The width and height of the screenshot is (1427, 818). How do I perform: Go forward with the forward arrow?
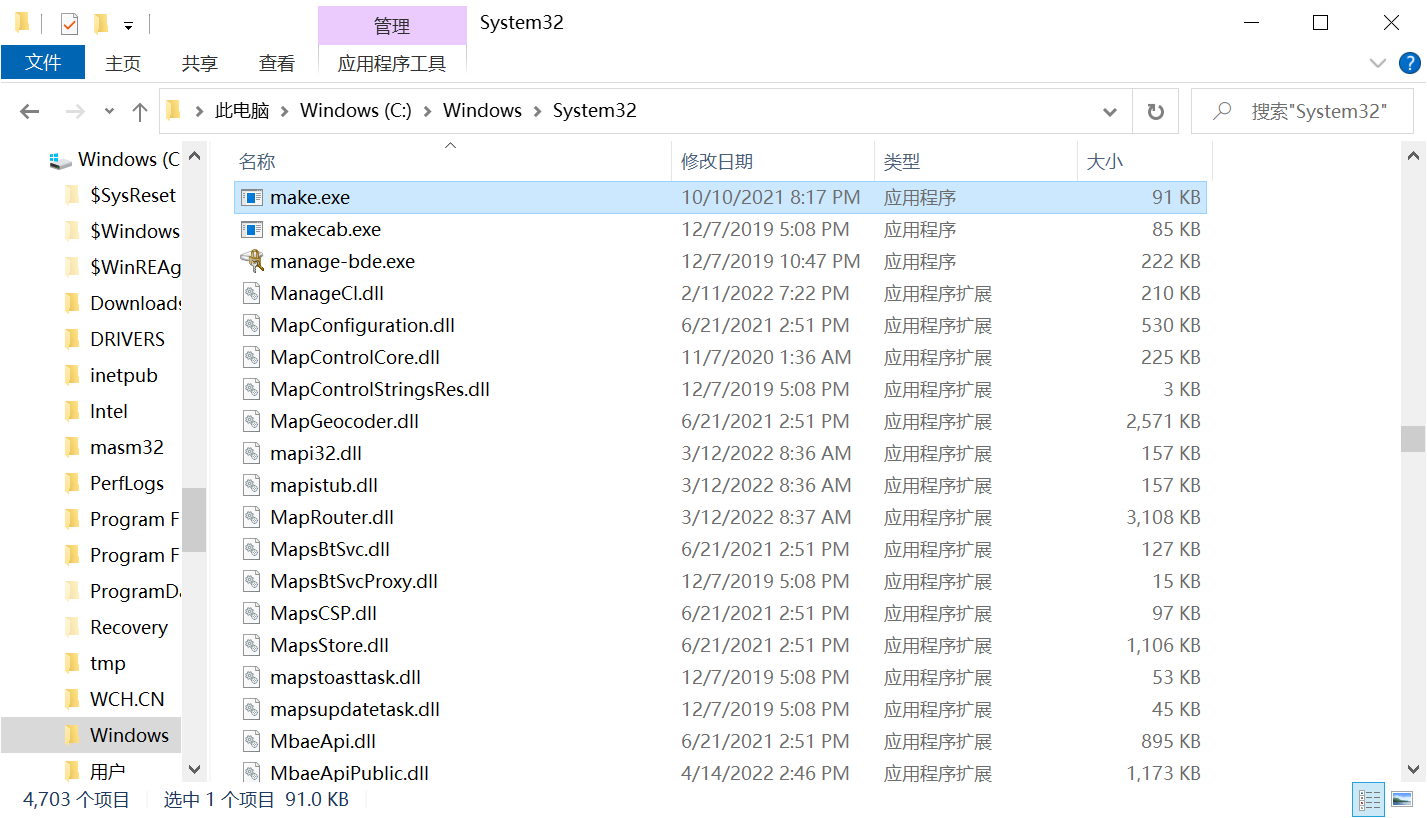pos(75,111)
